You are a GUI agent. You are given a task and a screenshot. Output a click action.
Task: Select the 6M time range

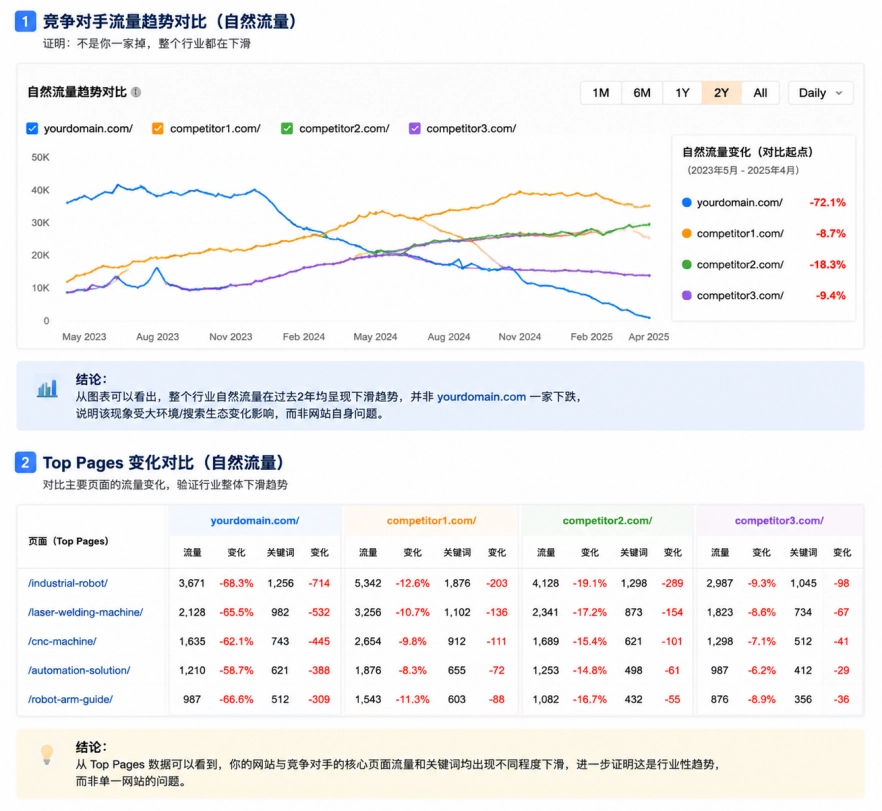pyautogui.click(x=642, y=93)
